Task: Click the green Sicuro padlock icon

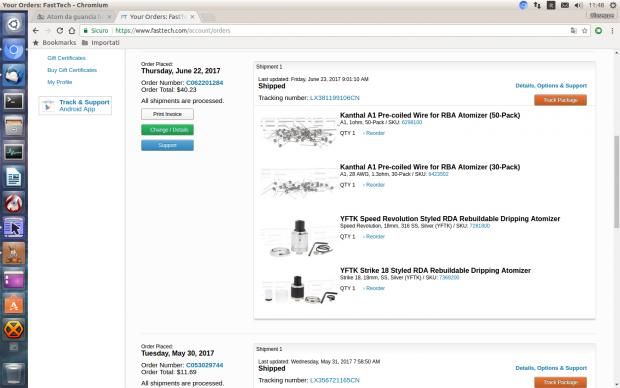Action: pos(85,30)
